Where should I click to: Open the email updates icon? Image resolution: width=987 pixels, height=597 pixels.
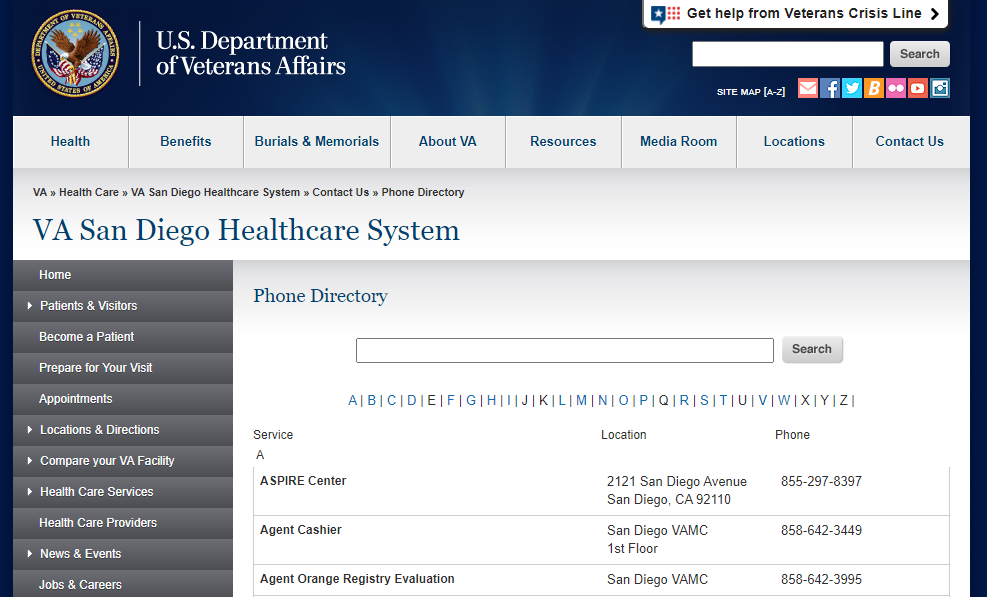coord(808,88)
